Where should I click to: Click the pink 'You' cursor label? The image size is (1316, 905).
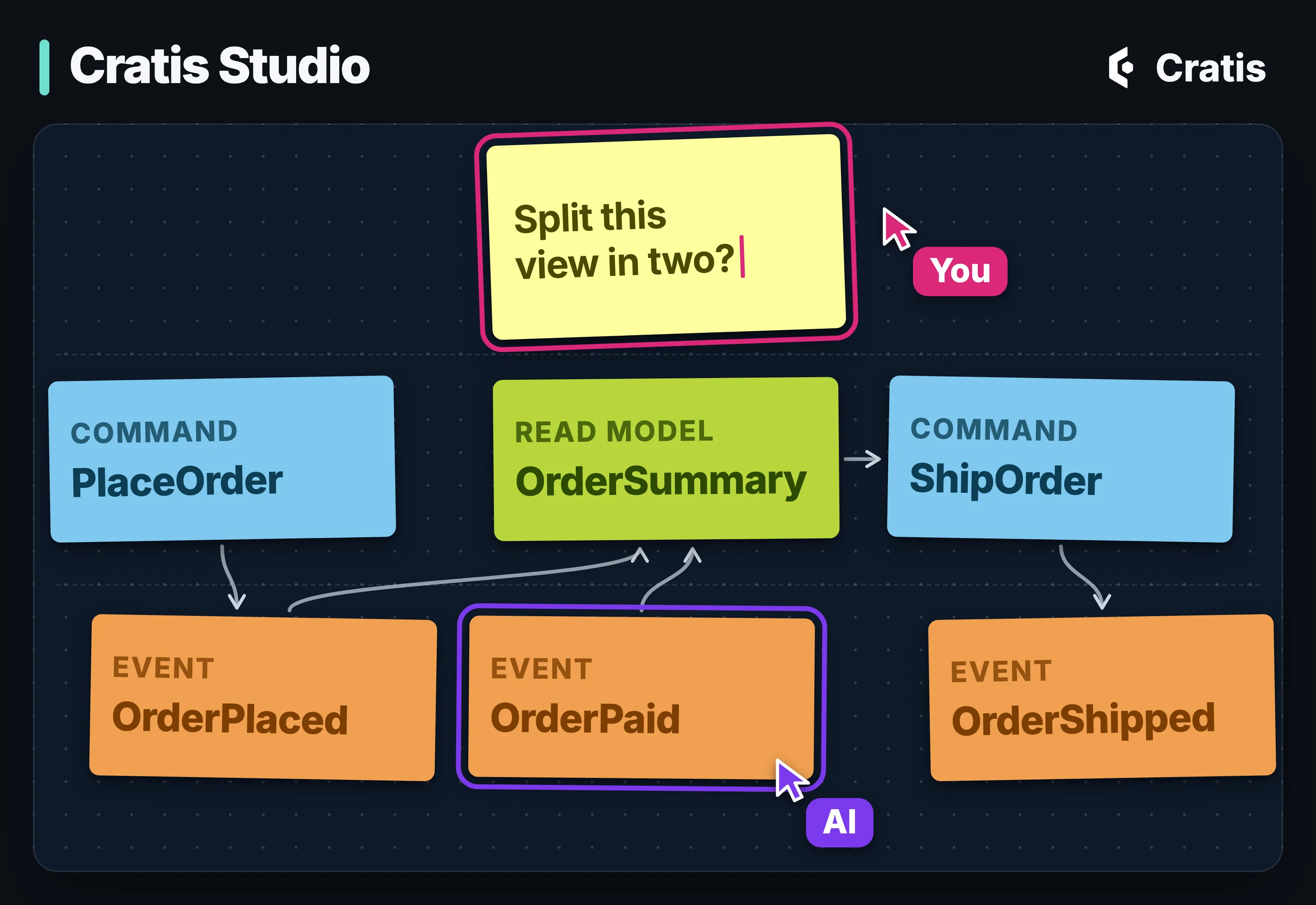[x=960, y=271]
